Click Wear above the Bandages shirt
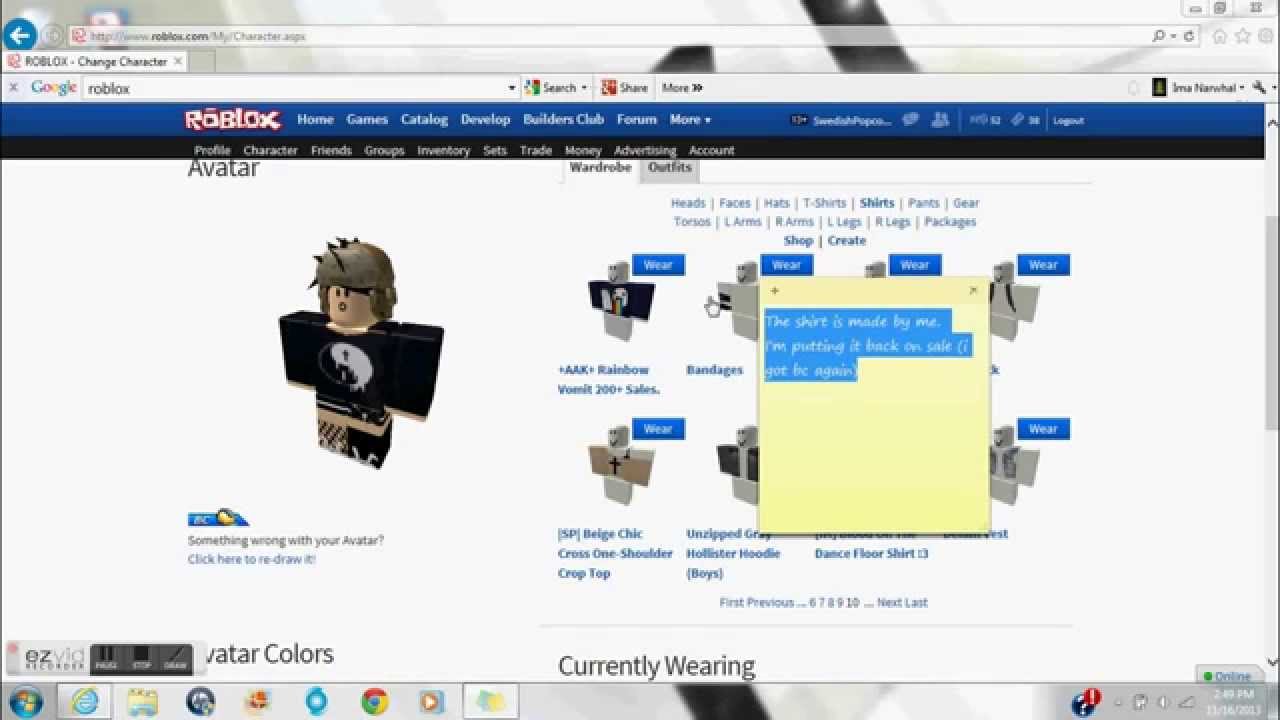The width and height of the screenshot is (1280, 720). 787,265
